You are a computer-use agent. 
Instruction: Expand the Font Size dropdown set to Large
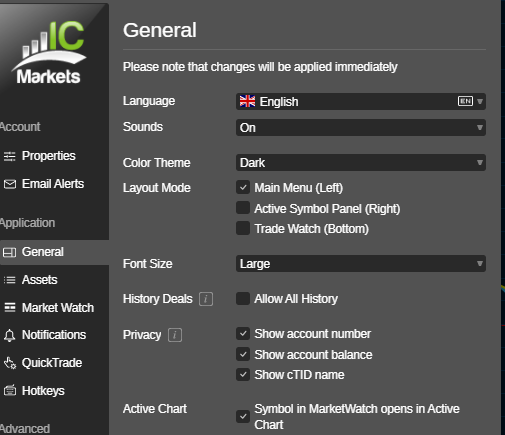pos(361,264)
